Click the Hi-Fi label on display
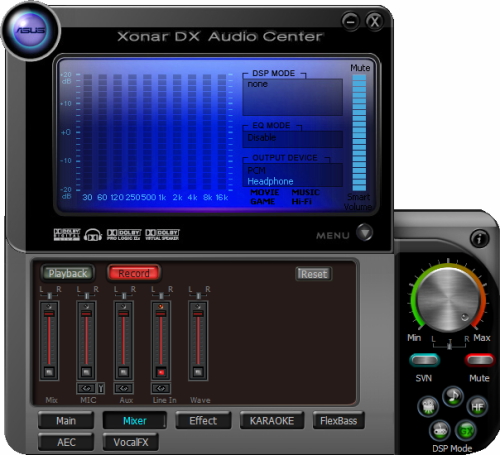The image size is (500, 455). pos(302,202)
